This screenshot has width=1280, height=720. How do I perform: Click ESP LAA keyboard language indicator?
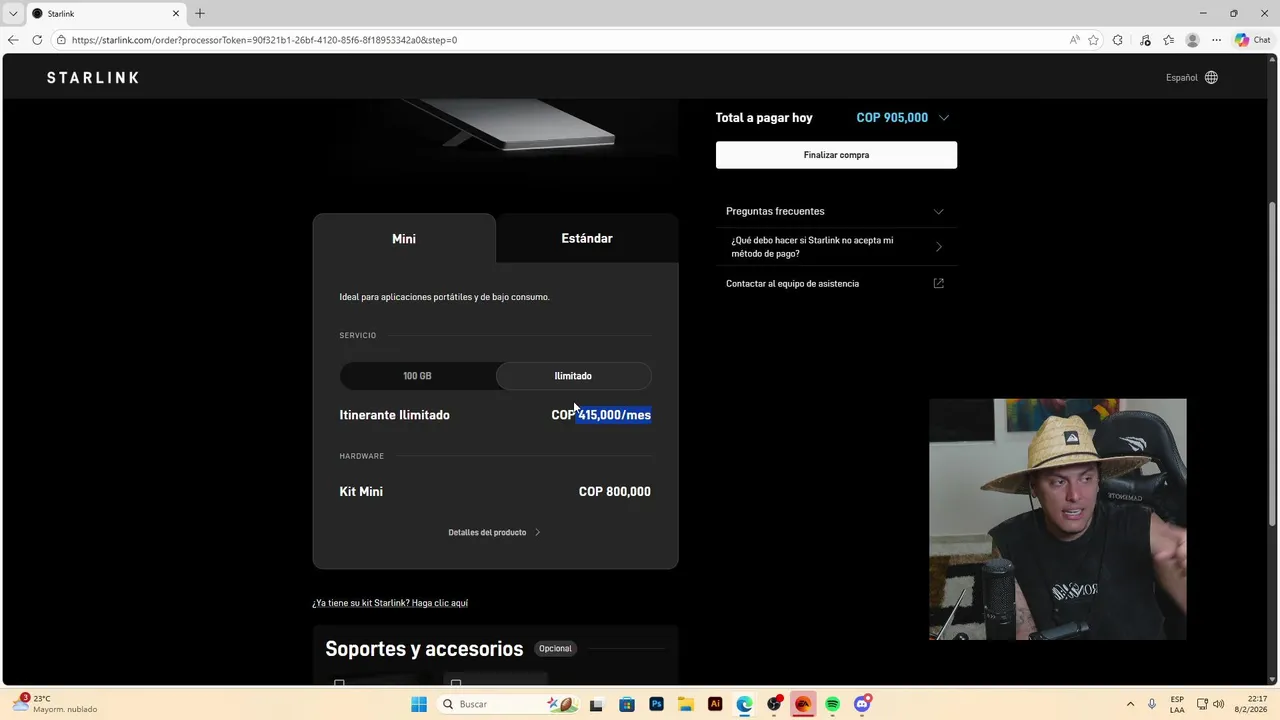pyautogui.click(x=1177, y=704)
